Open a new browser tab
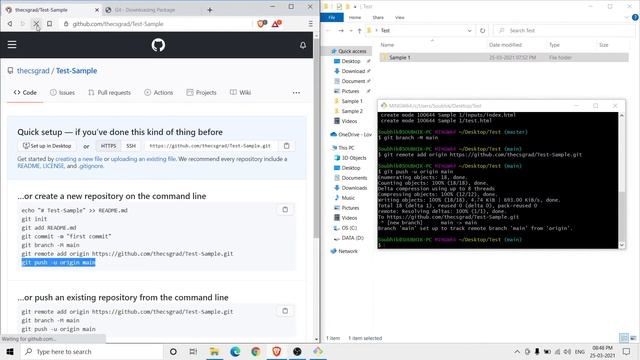The width and height of the screenshot is (640, 360). [210, 10]
